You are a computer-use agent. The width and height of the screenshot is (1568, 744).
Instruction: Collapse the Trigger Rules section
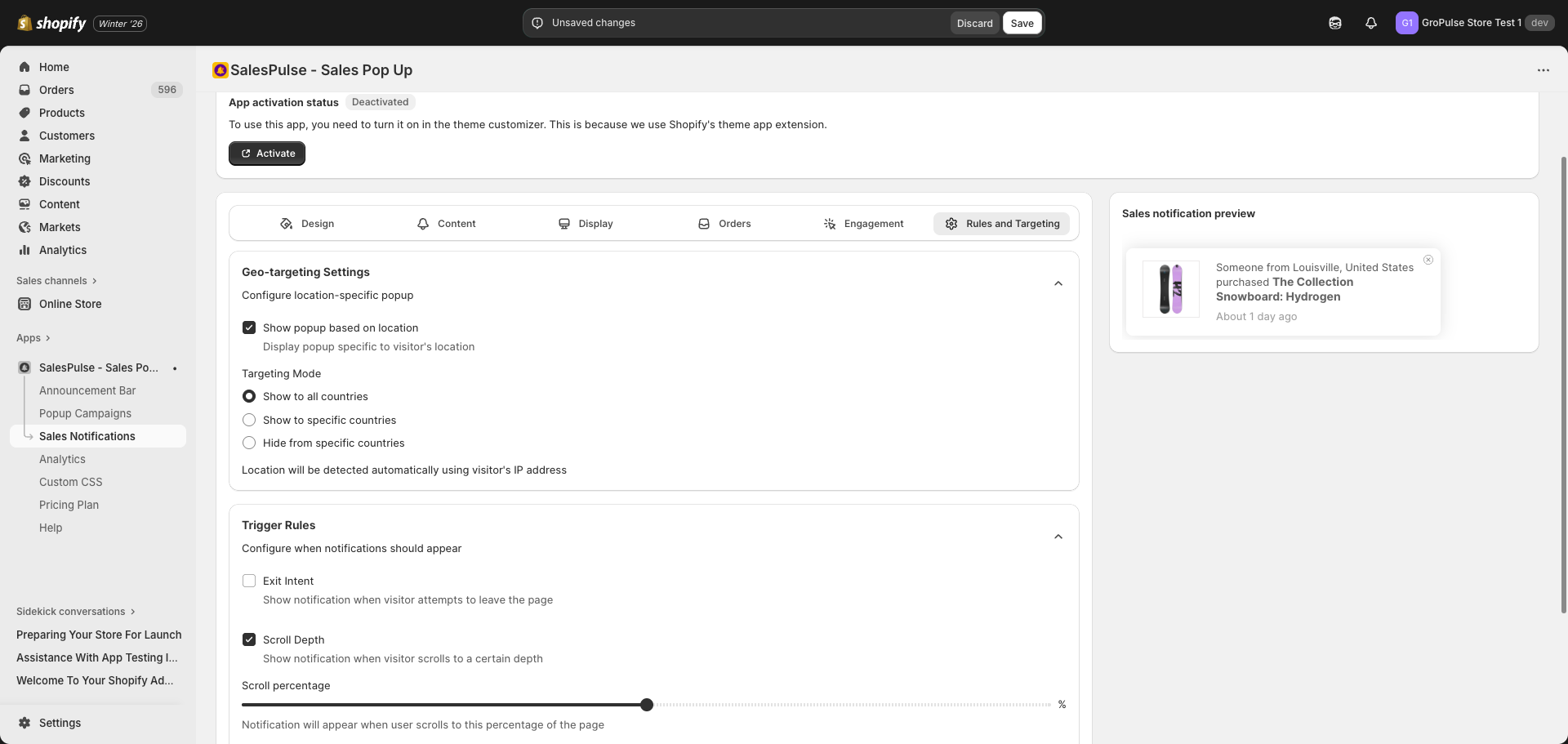[1058, 537]
